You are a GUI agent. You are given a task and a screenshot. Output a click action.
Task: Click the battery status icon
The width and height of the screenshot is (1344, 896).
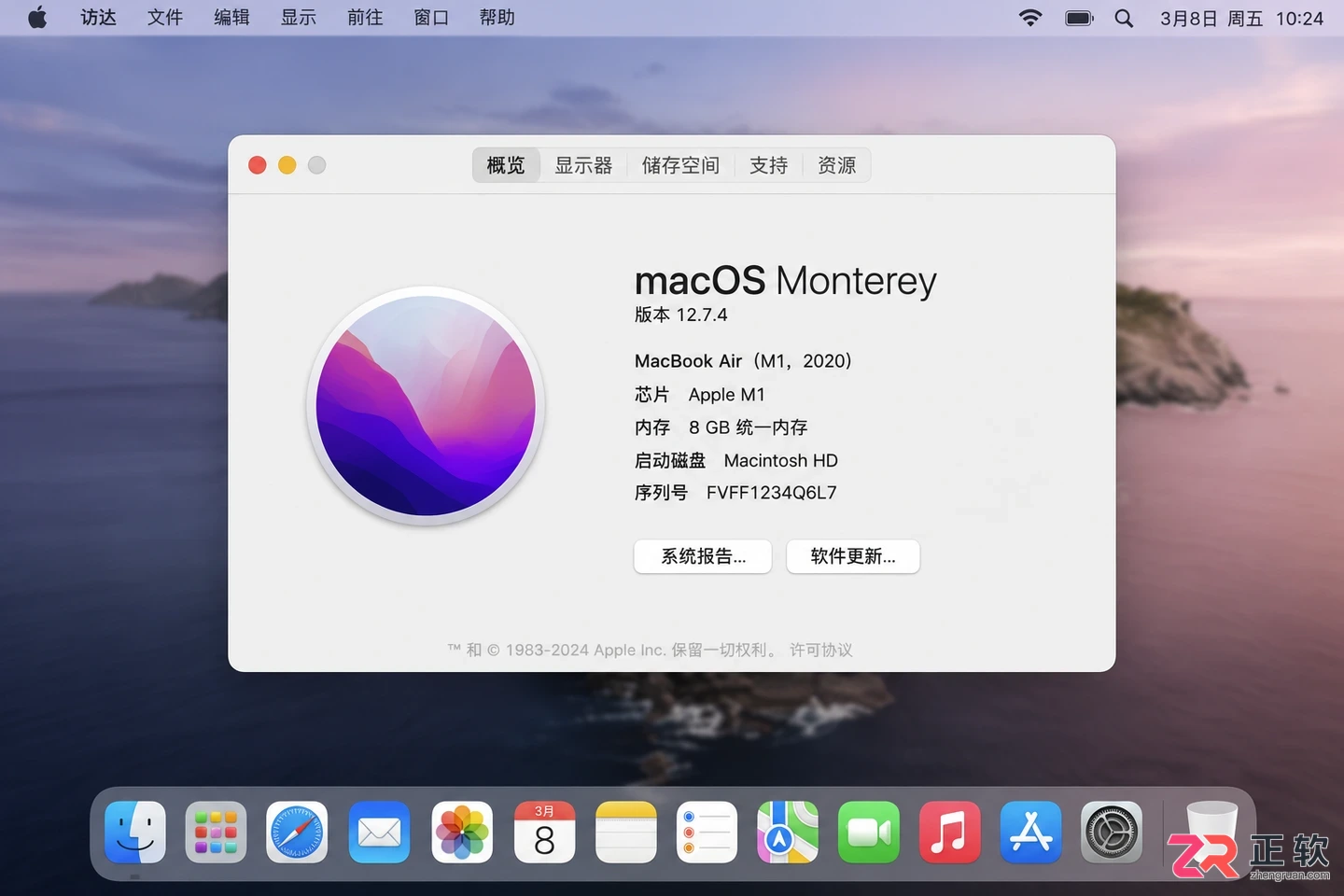point(1079,18)
